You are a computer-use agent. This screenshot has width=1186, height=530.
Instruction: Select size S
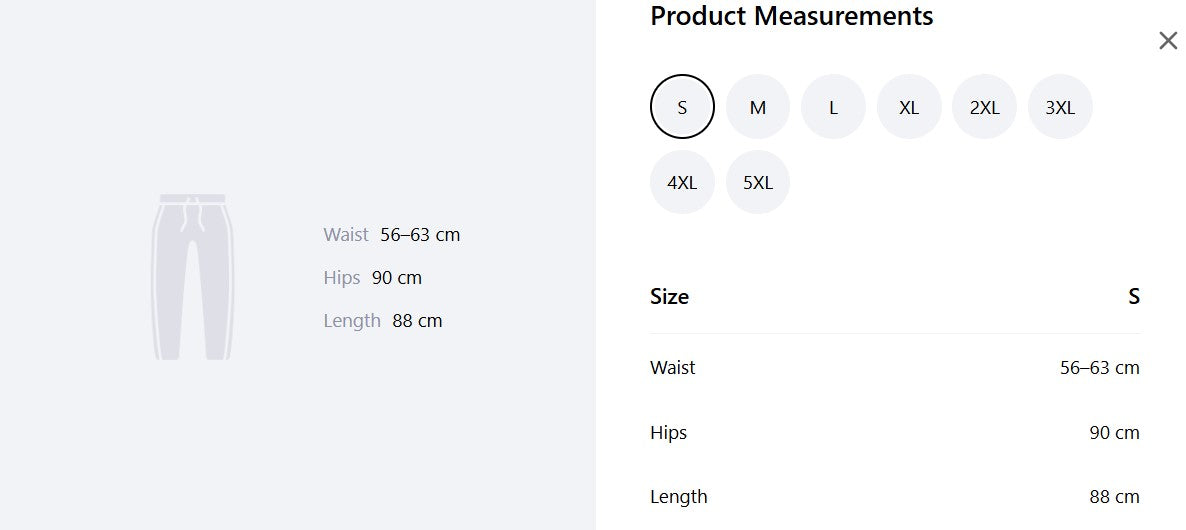click(x=682, y=107)
